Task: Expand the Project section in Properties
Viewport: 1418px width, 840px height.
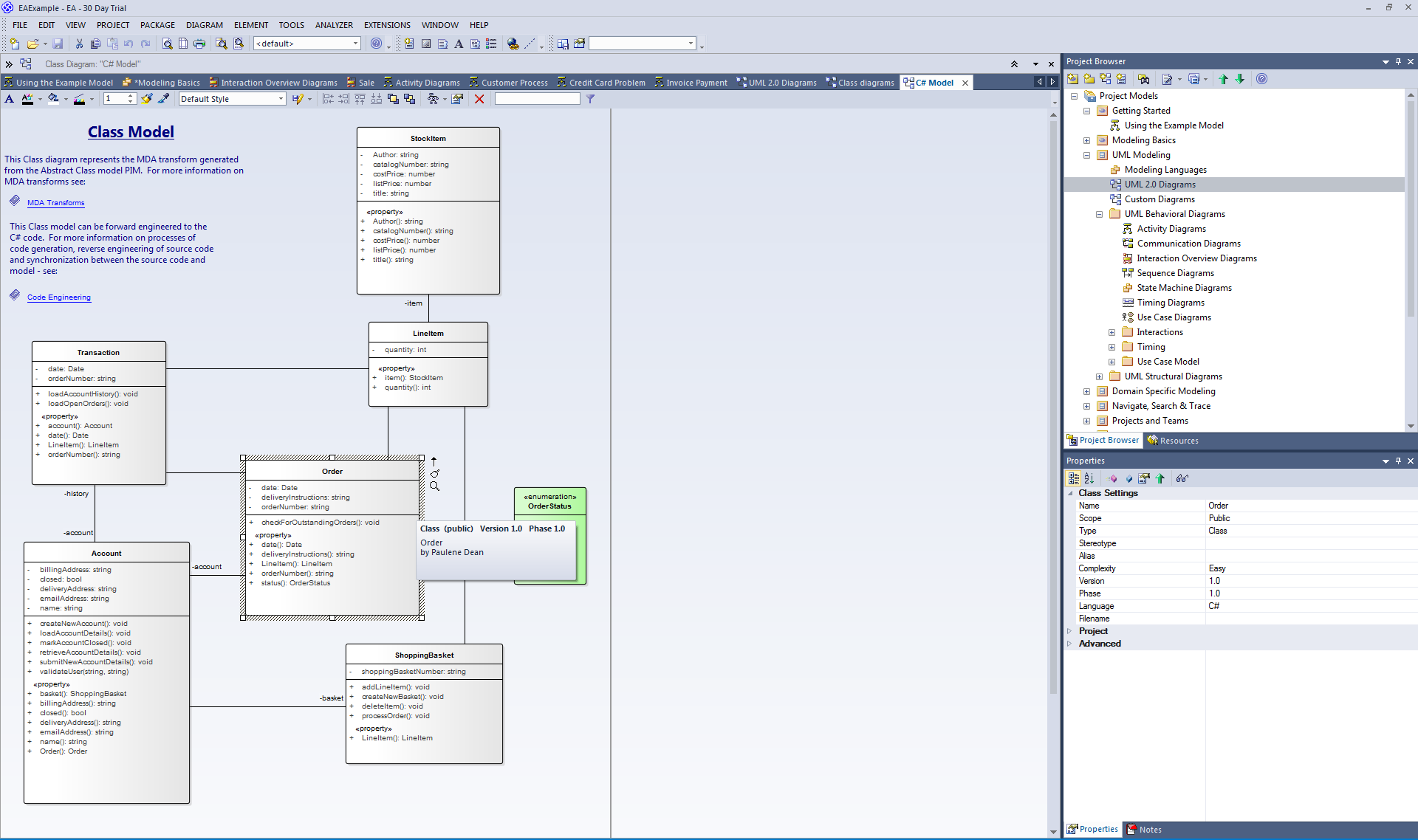Action: (1069, 631)
